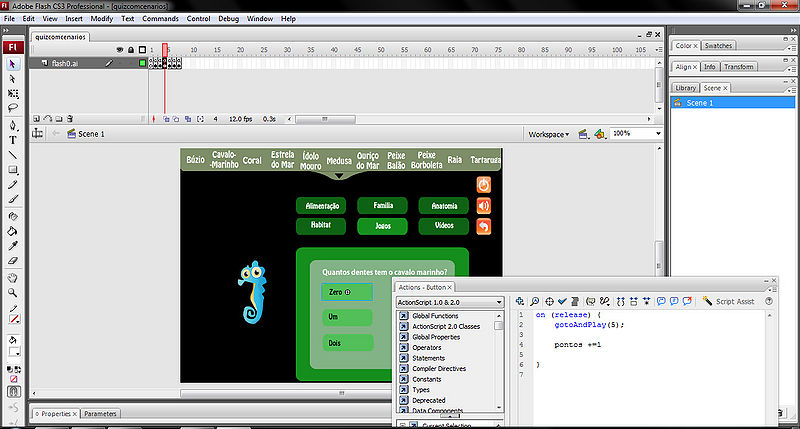Select the Text tool in toolbox

pos(13,140)
